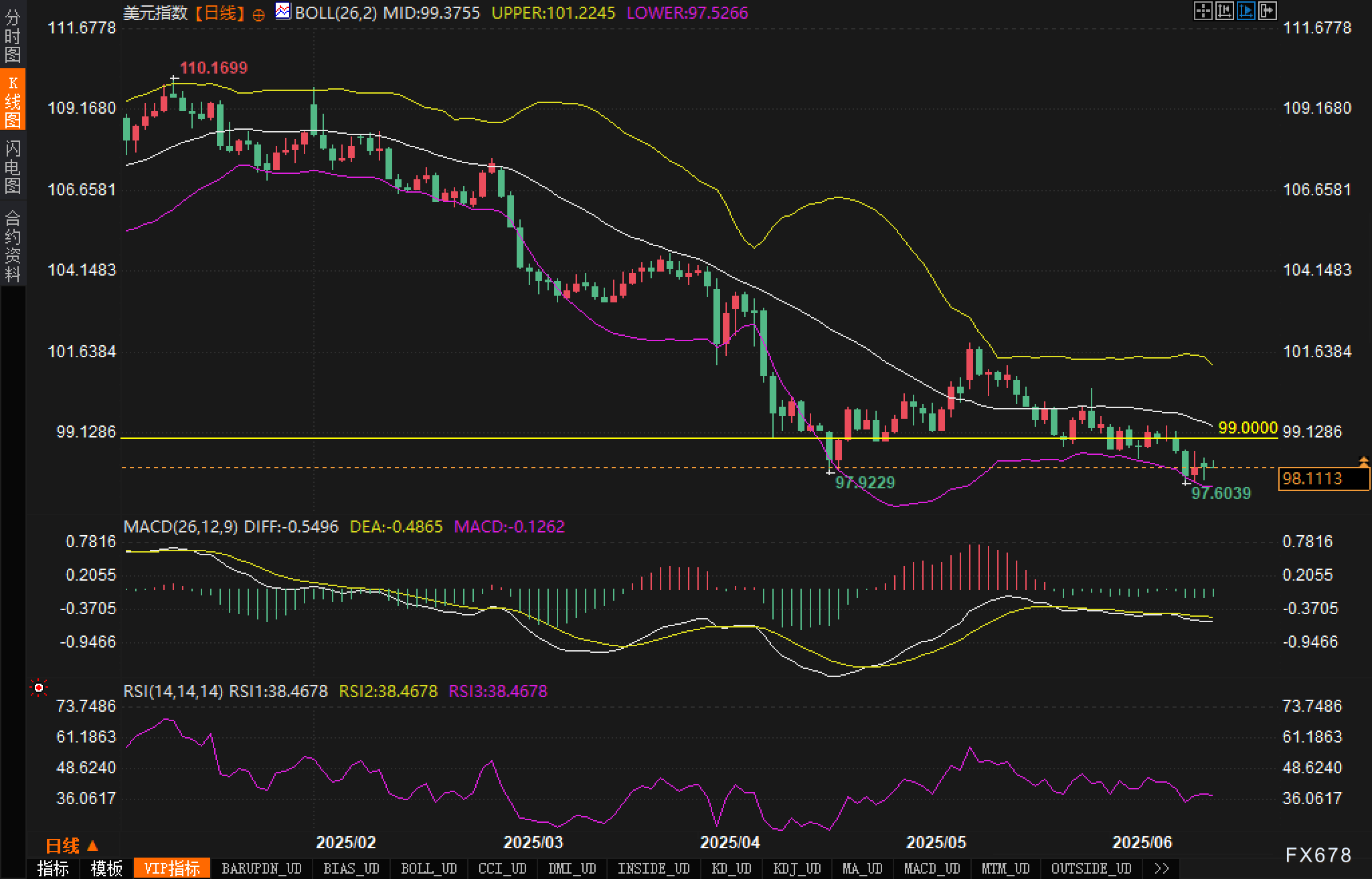The width and height of the screenshot is (1372, 879).
Task: Toggle the blue-highlighted chart axis icon
Action: (1246, 11)
